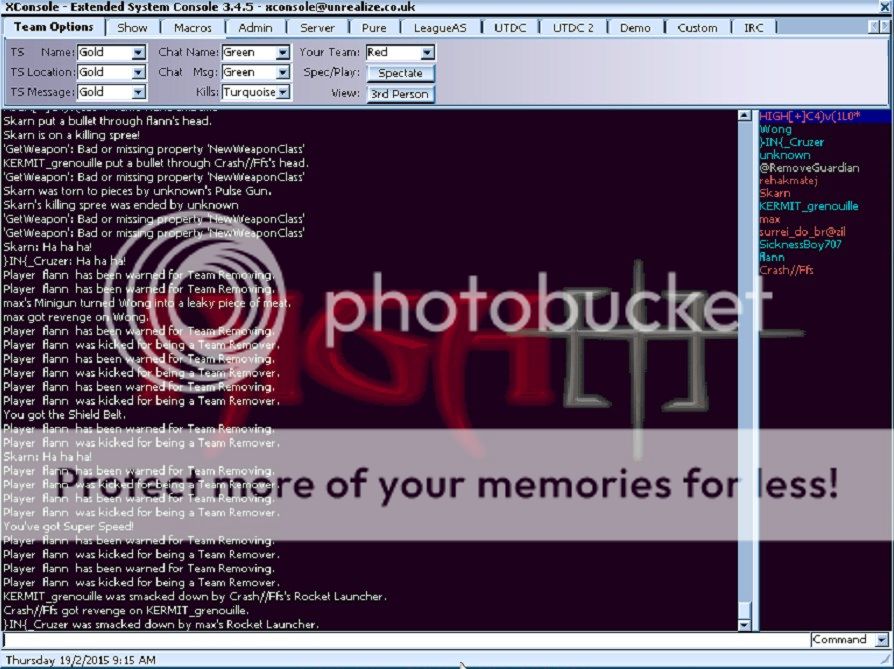Click the console command input field
The height and width of the screenshot is (669, 894).
click(400, 640)
